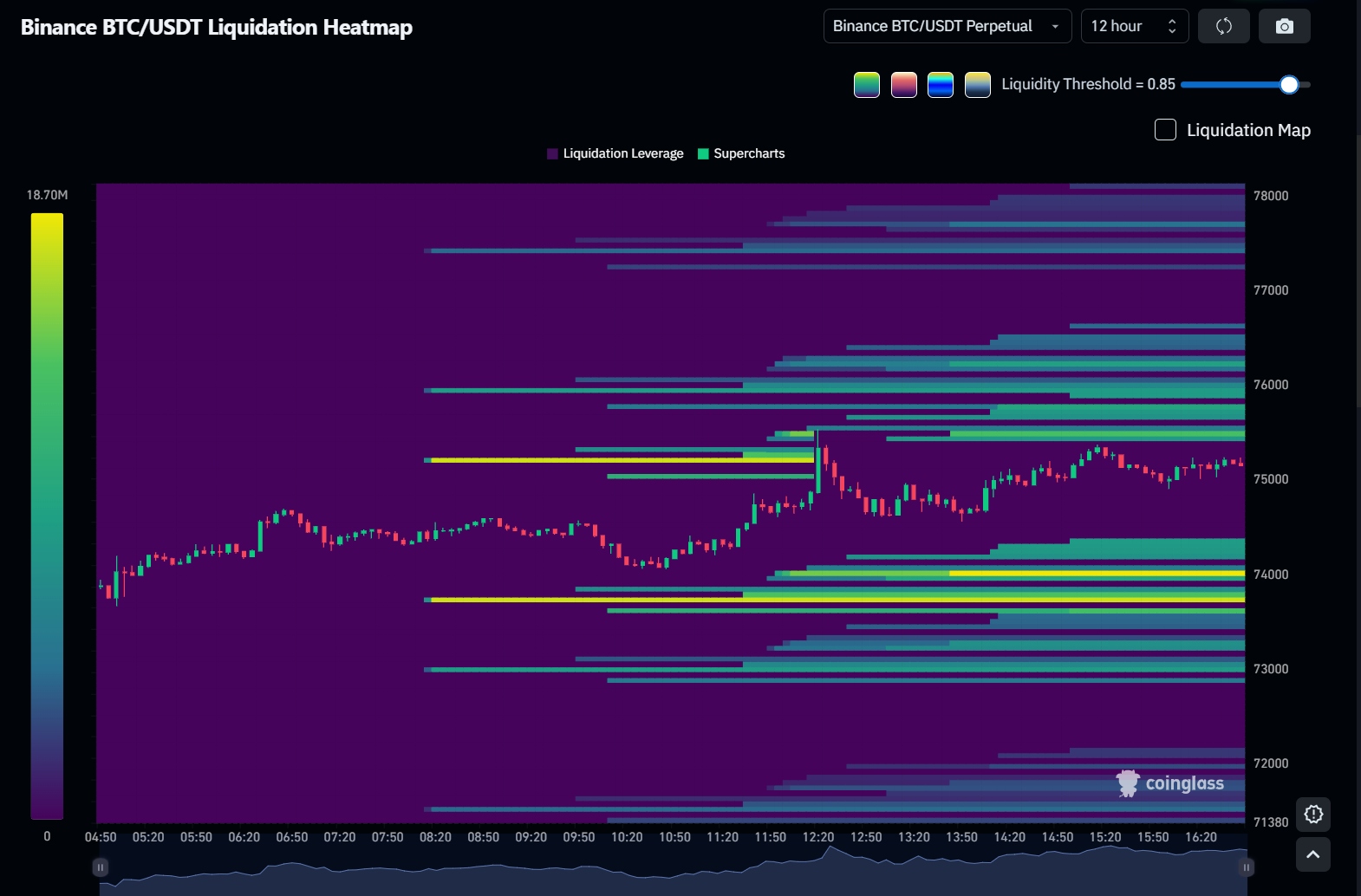Click the Liquidity Threshold slider handle
This screenshot has width=1361, height=896.
pyautogui.click(x=1289, y=84)
